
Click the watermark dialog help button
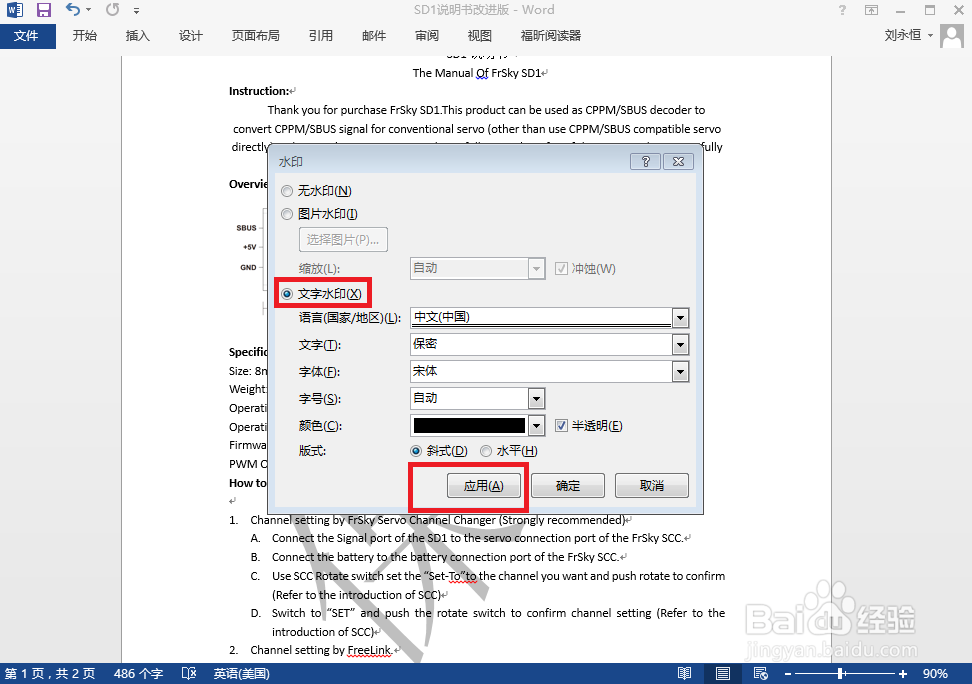645,161
